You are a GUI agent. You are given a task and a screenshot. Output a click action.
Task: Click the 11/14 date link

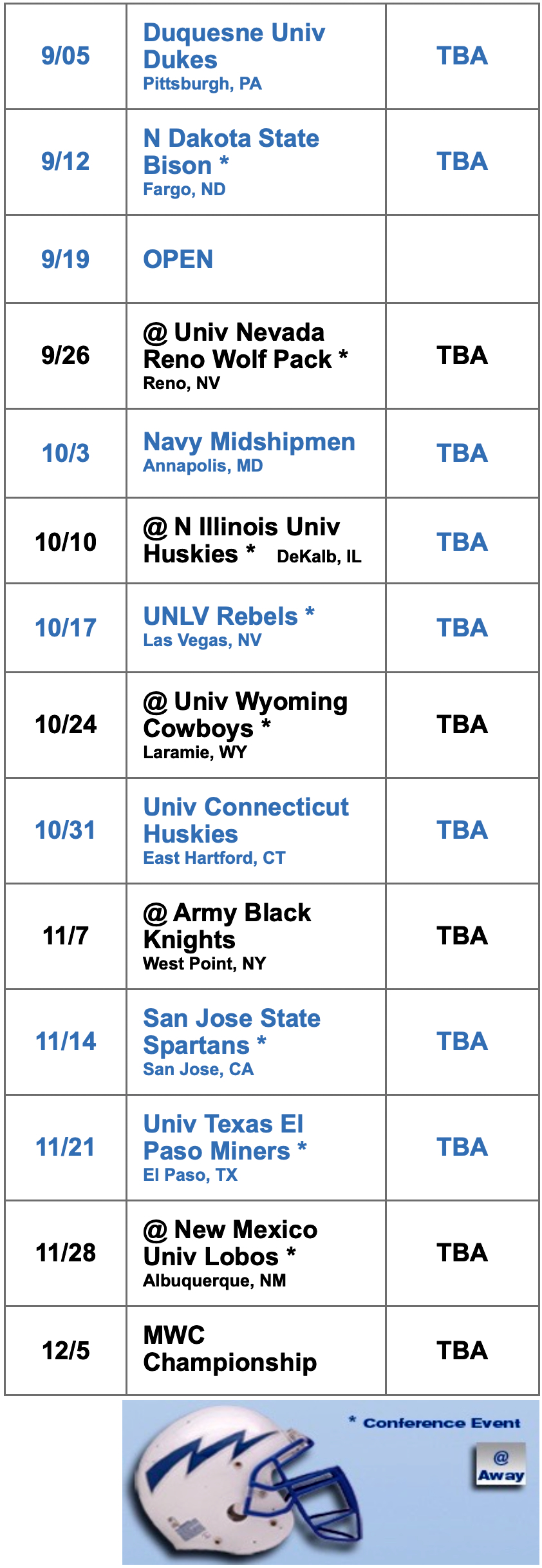click(66, 1042)
